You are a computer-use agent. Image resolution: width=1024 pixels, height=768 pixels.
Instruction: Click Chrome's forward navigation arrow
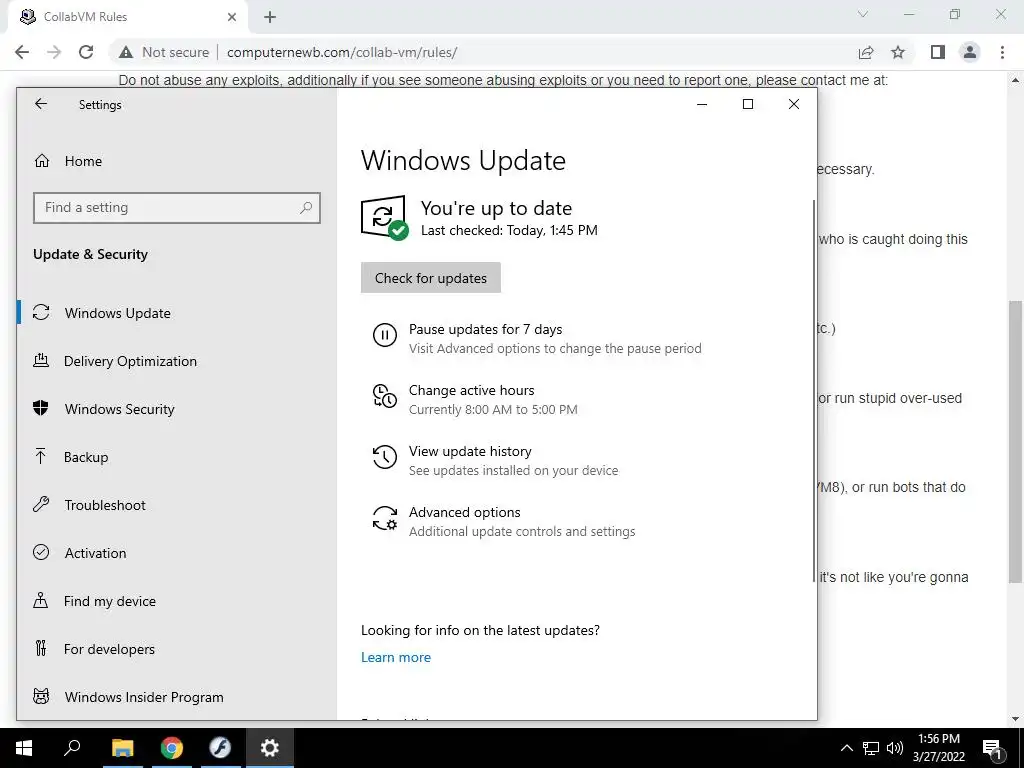[54, 52]
